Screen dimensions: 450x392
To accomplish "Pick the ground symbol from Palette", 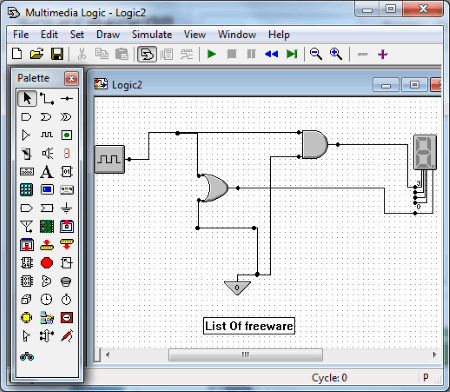I will pyautogui.click(x=67, y=208).
